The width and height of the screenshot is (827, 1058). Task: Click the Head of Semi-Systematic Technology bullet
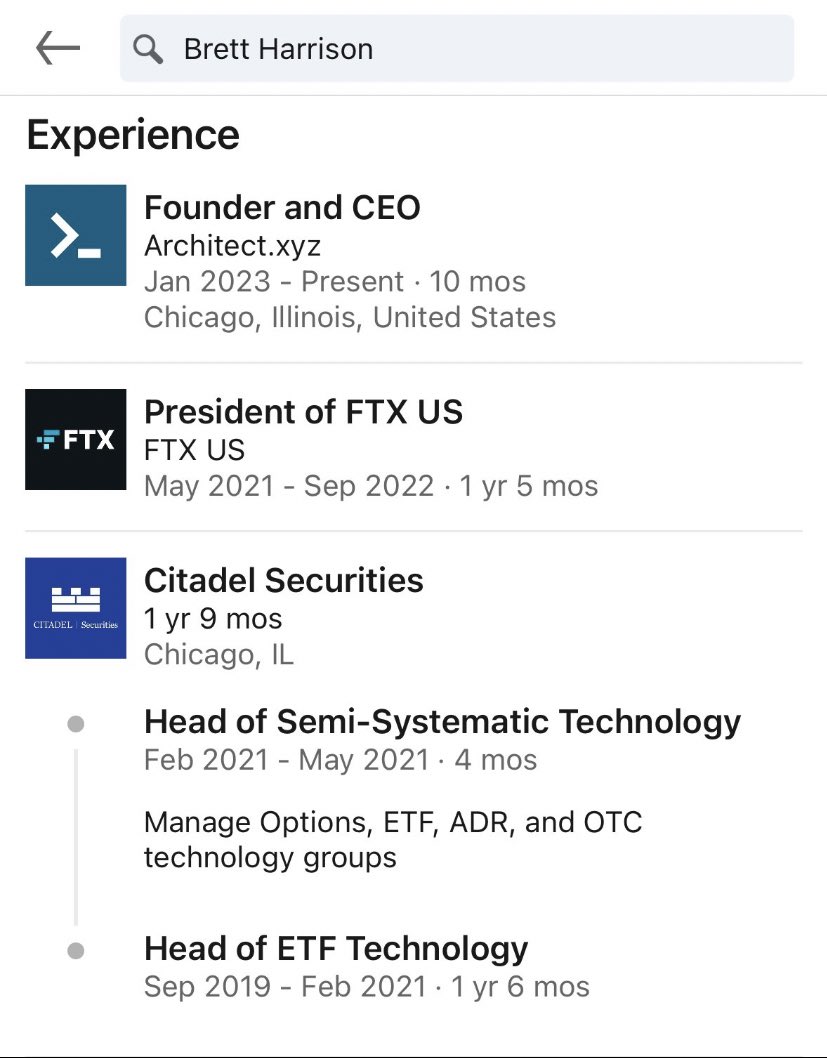[x=75, y=723]
